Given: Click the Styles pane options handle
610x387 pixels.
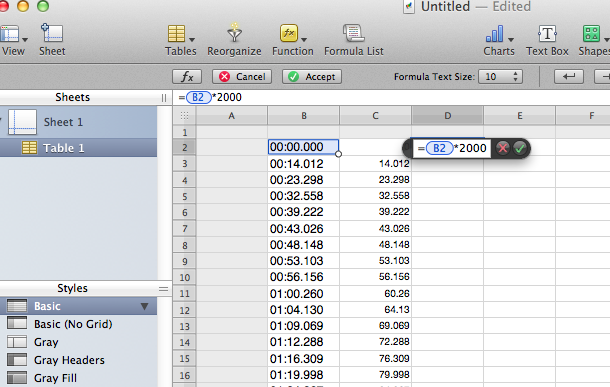Looking at the screenshot, I should point(164,289).
